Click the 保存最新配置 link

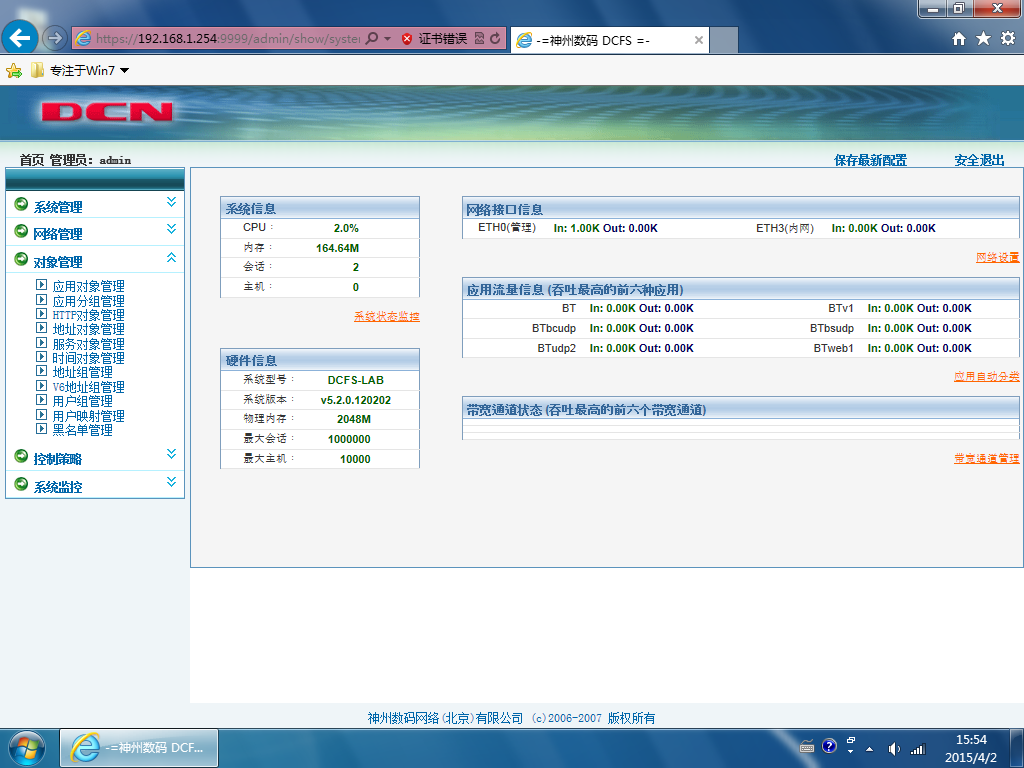click(871, 160)
